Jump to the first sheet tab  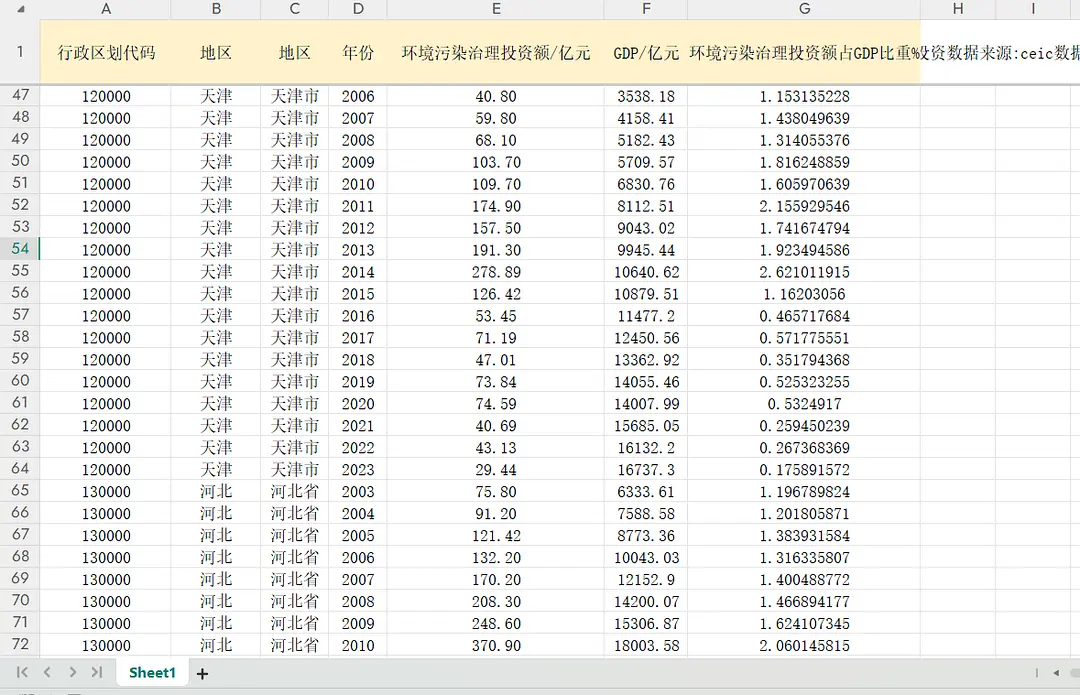21,672
